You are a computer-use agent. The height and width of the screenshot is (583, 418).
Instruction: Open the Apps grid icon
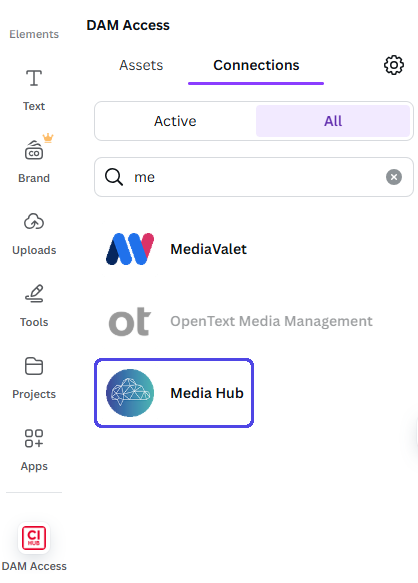point(34,438)
